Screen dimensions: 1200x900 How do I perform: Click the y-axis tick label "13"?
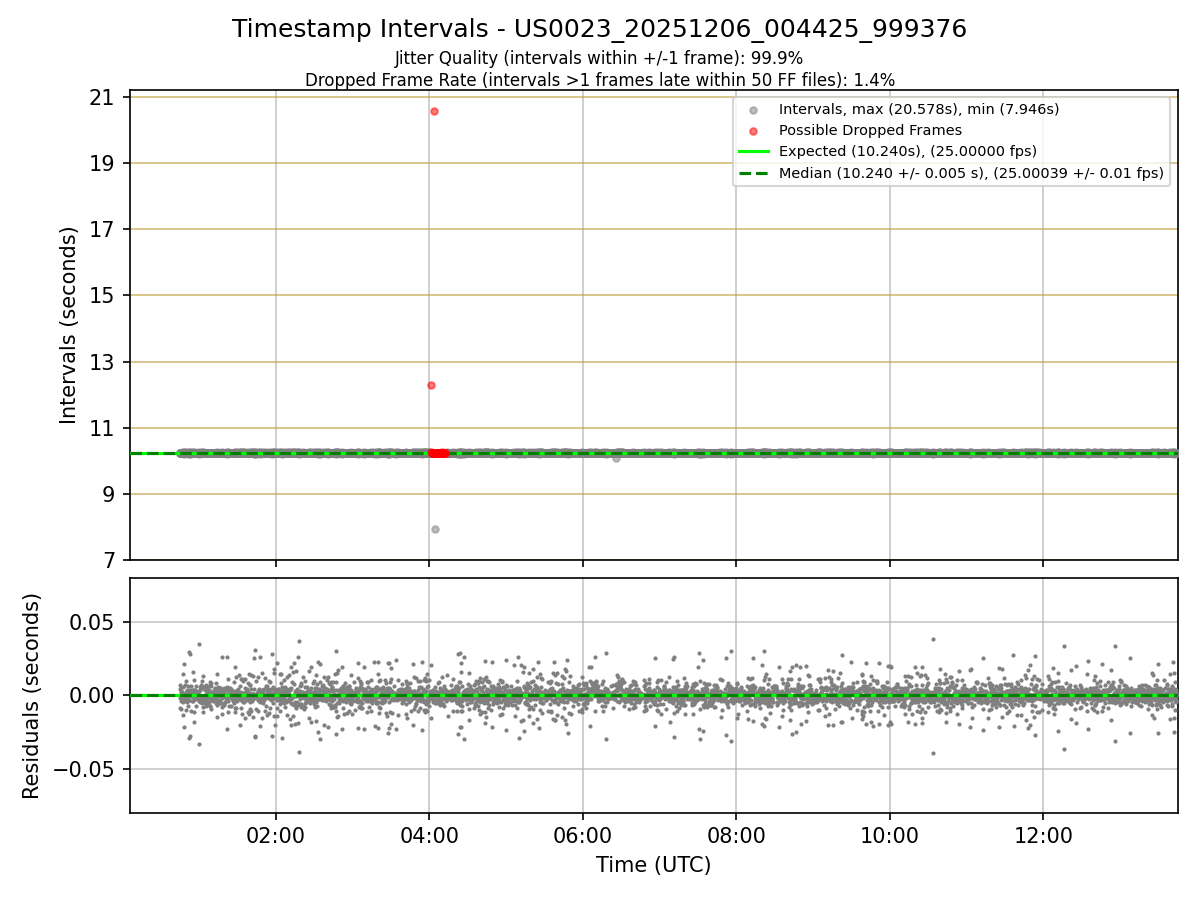click(100, 362)
